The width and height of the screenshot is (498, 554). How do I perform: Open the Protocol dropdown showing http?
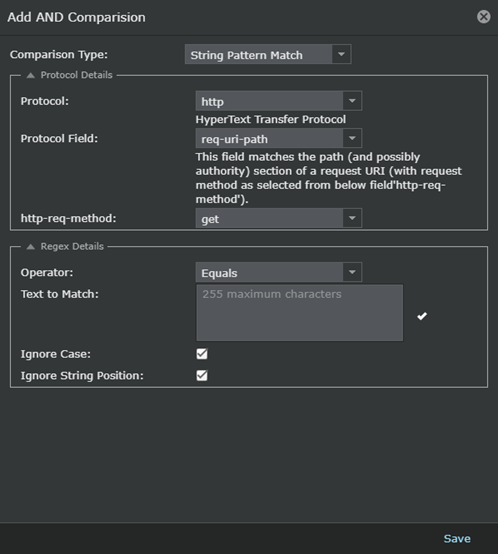tap(279, 101)
